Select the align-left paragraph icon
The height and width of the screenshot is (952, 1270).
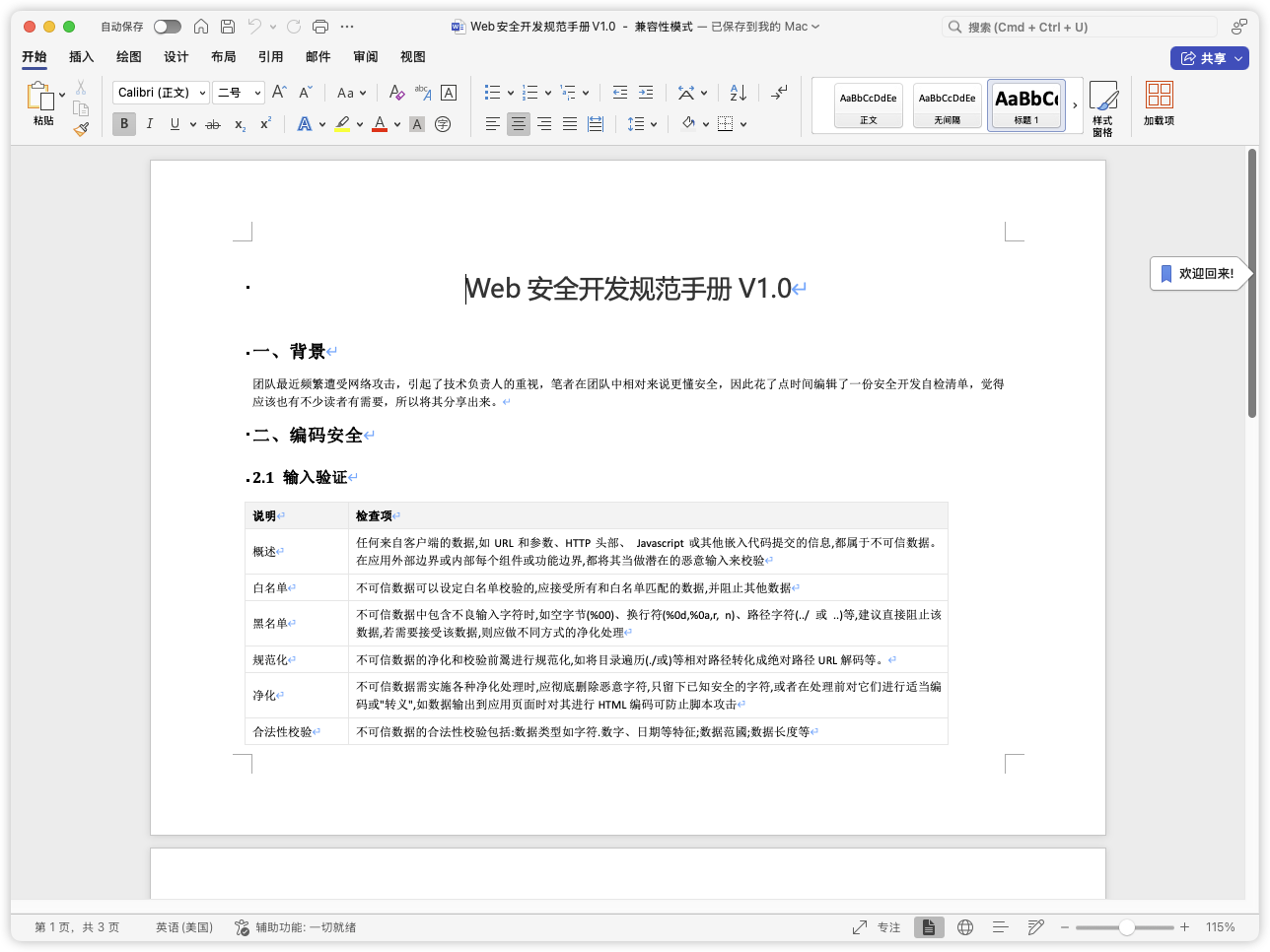(x=492, y=123)
